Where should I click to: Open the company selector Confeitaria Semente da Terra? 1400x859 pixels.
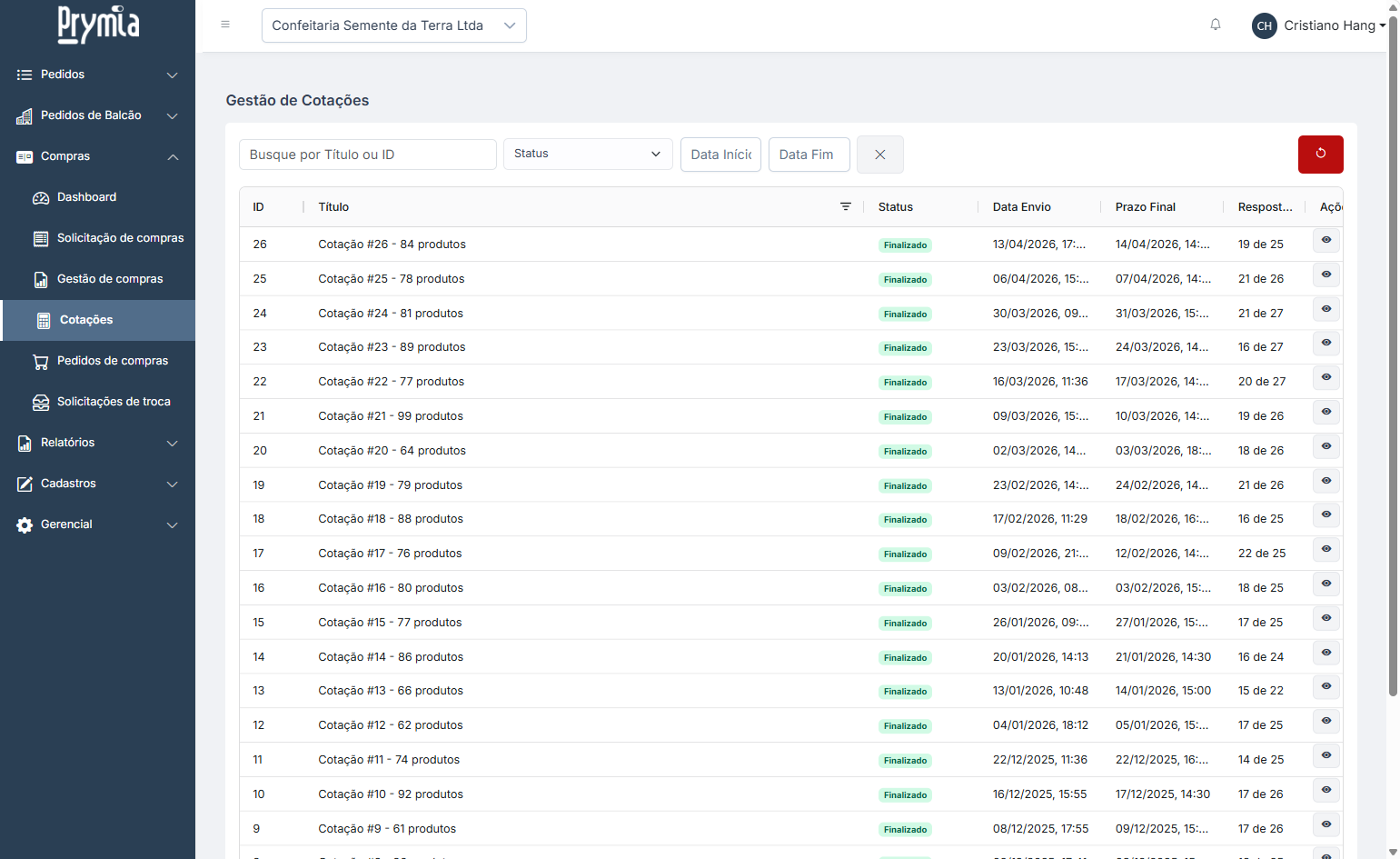pyautogui.click(x=393, y=25)
